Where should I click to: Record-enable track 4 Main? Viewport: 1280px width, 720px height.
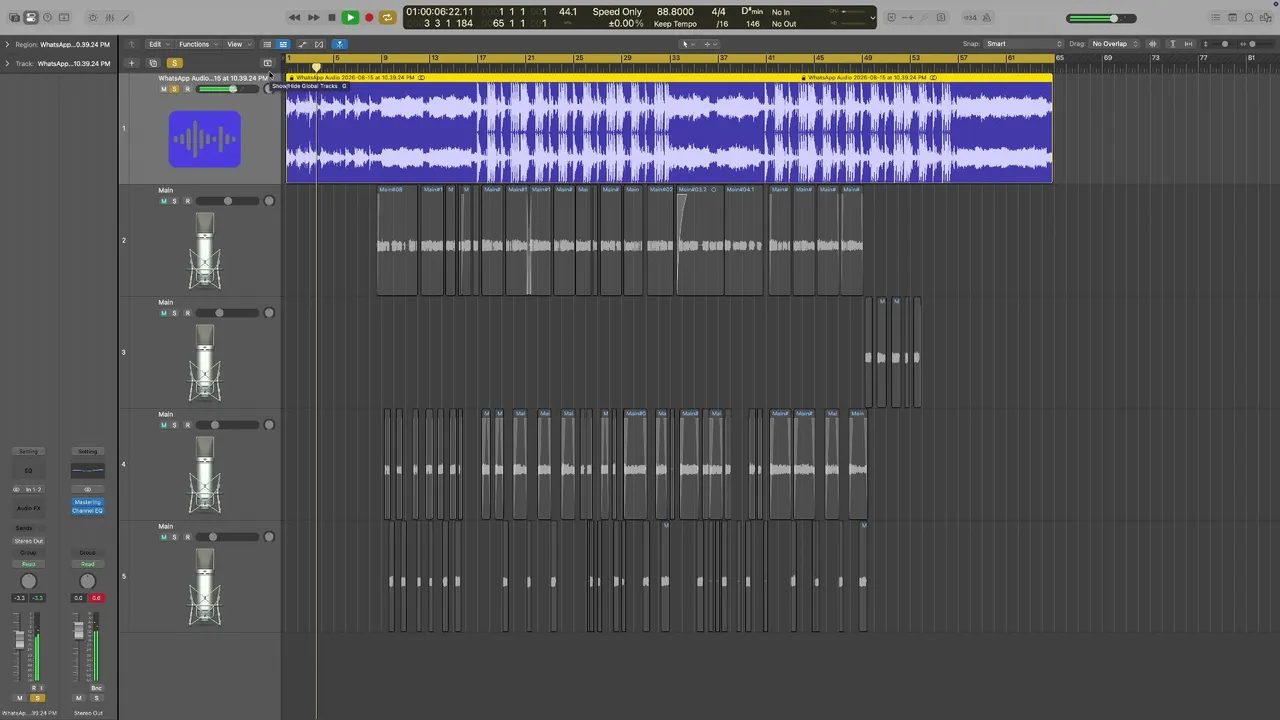tap(186, 425)
